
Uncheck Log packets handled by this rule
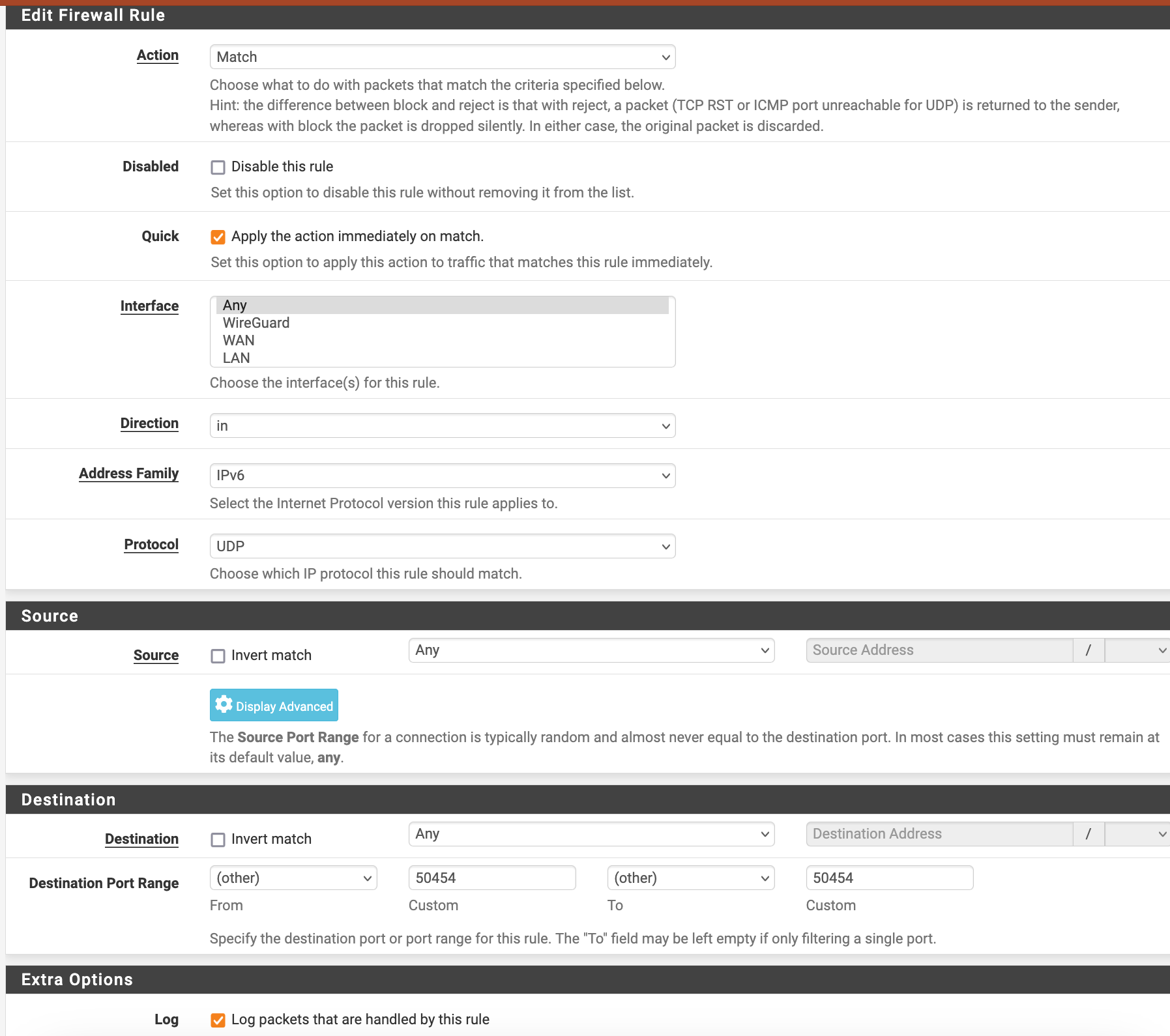click(x=218, y=1020)
